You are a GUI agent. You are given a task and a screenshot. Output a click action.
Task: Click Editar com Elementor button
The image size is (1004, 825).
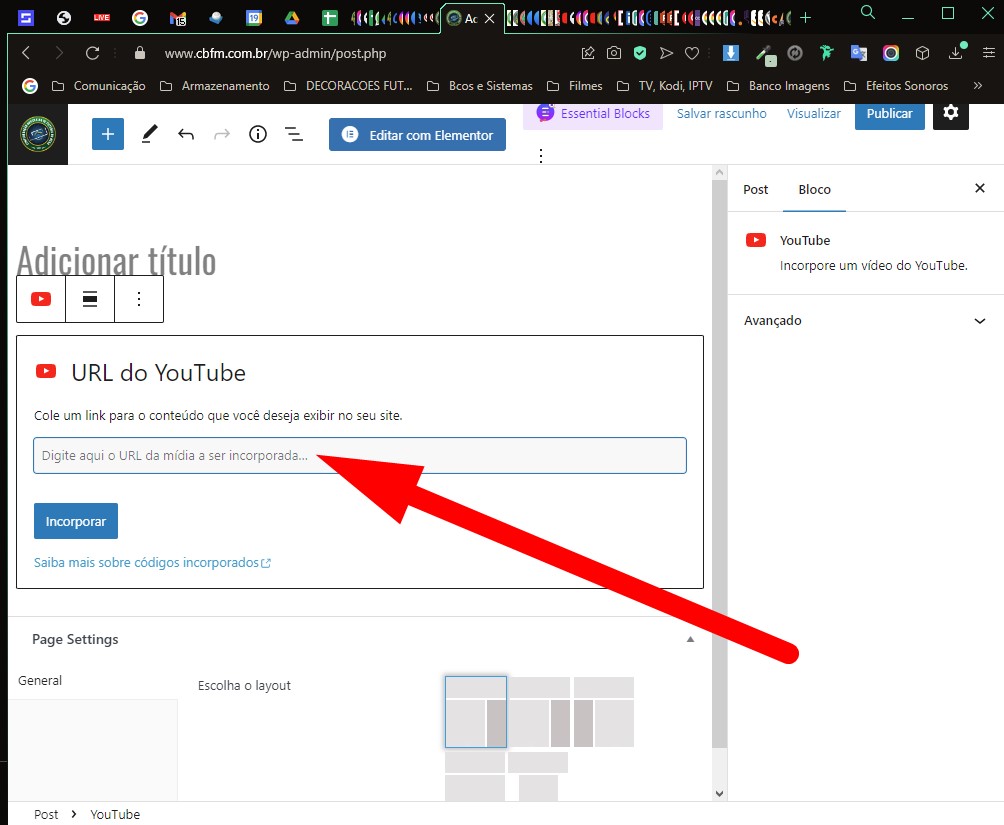417,135
